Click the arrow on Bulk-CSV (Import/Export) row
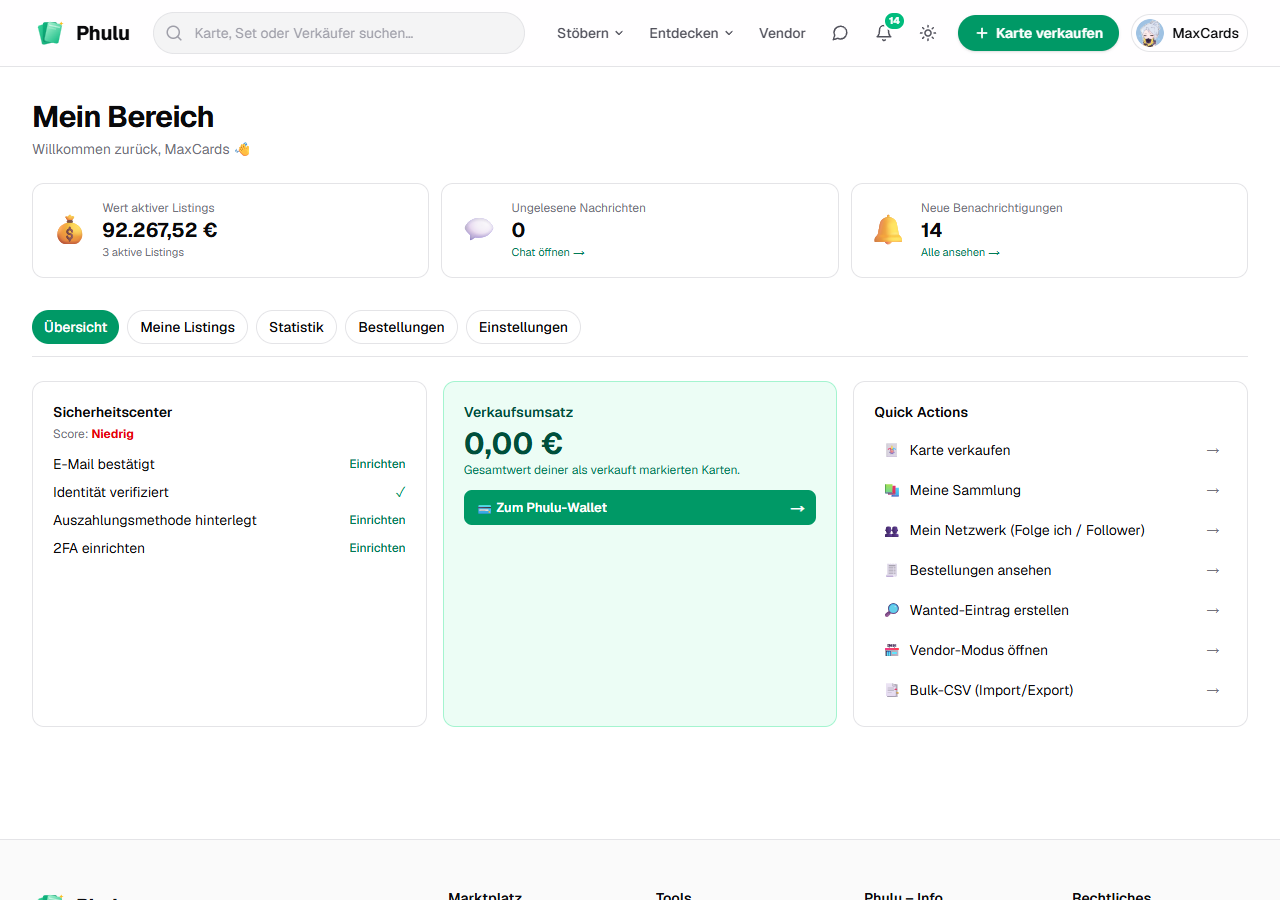This screenshot has width=1280, height=900. point(1213,690)
